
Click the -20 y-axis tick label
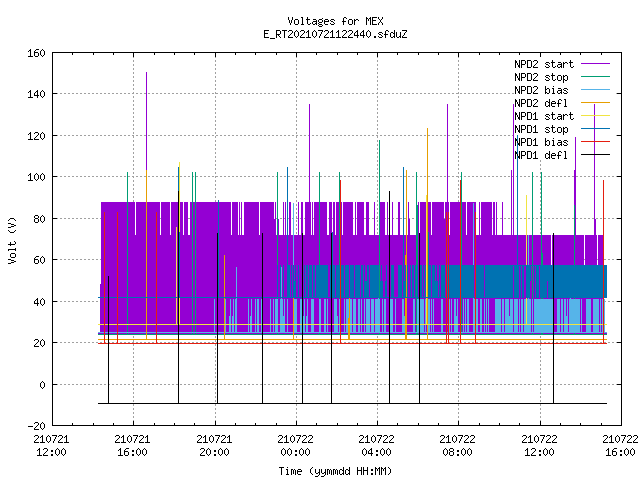[36, 426]
